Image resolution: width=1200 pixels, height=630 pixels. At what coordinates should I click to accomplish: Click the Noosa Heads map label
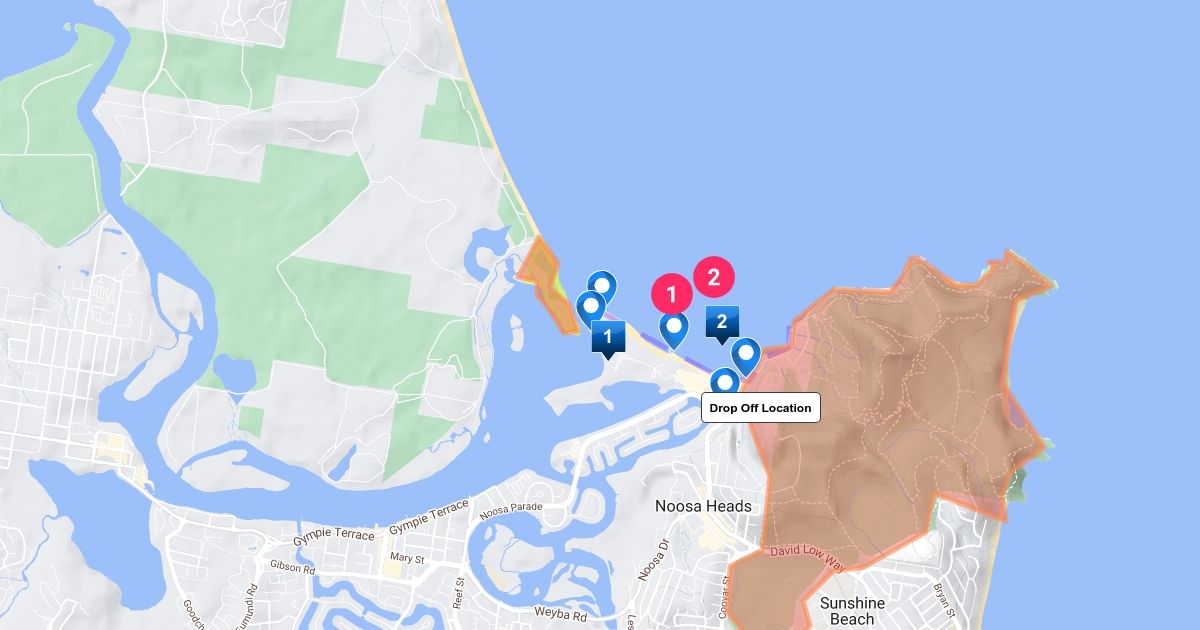pyautogui.click(x=703, y=506)
